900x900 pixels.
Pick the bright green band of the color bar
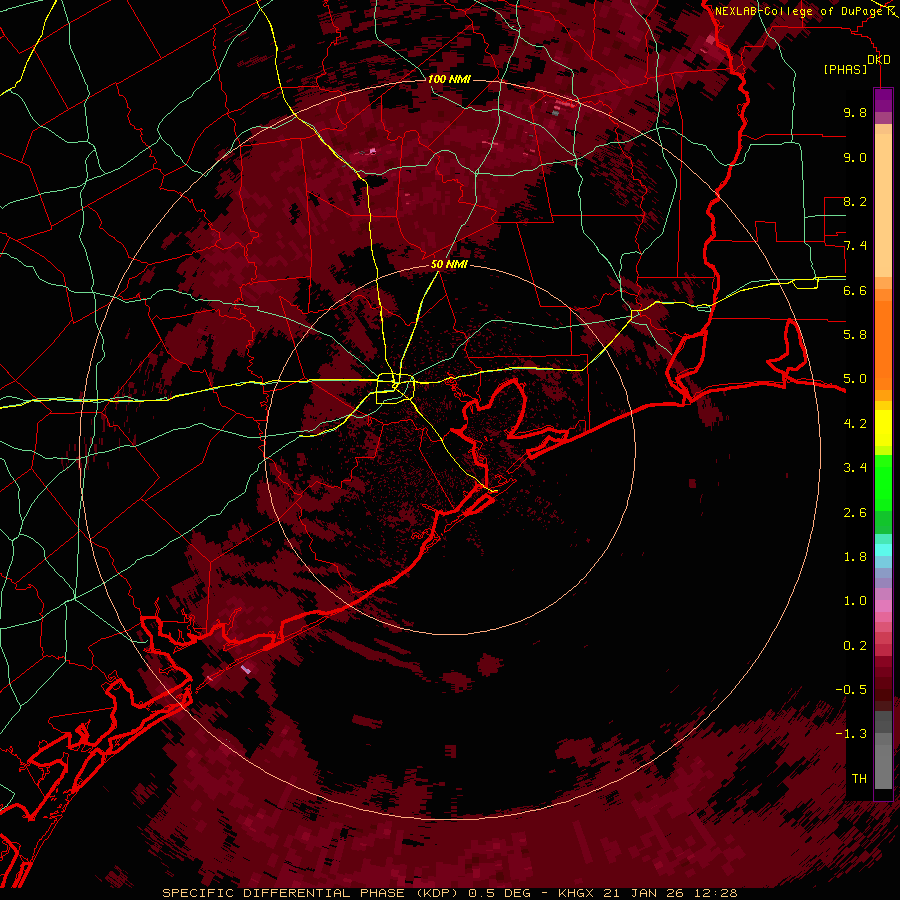coord(883,482)
